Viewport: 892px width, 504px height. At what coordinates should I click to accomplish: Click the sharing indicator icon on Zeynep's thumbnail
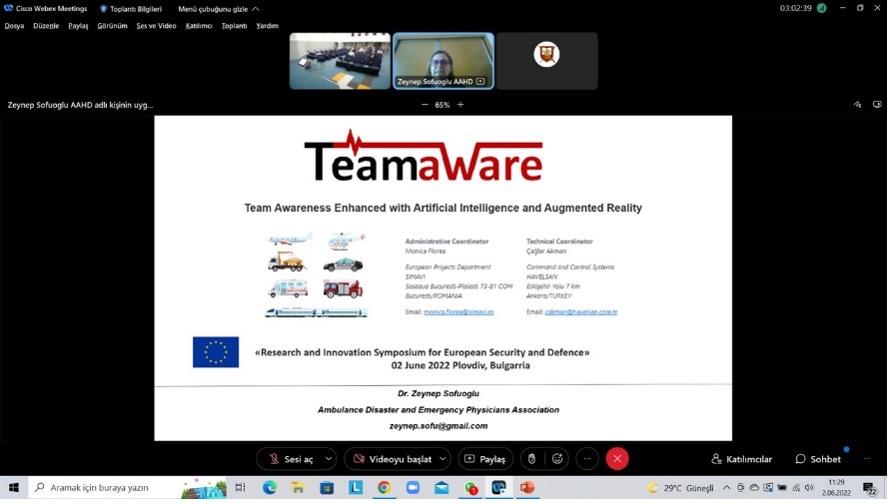(x=481, y=82)
